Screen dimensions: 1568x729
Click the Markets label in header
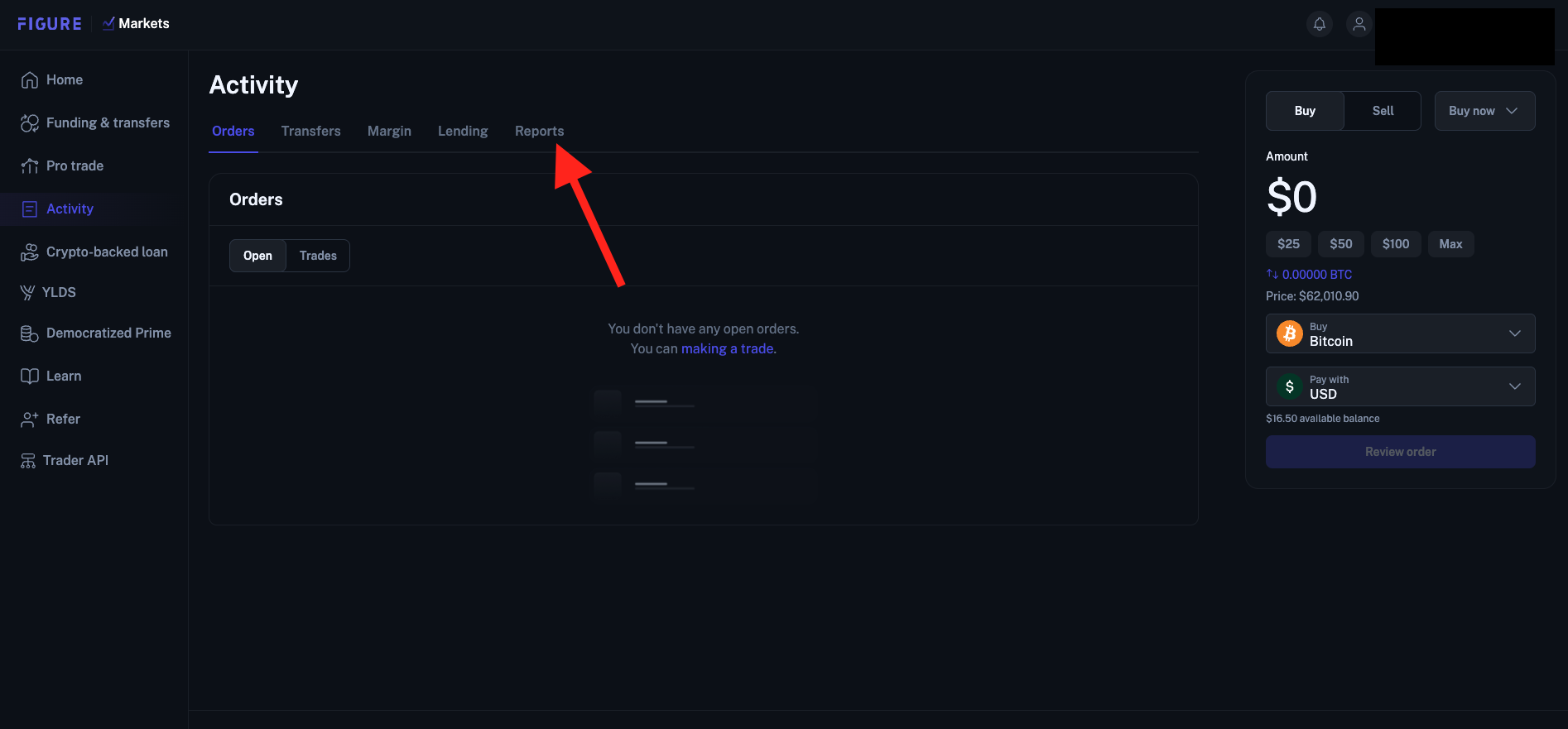(144, 24)
